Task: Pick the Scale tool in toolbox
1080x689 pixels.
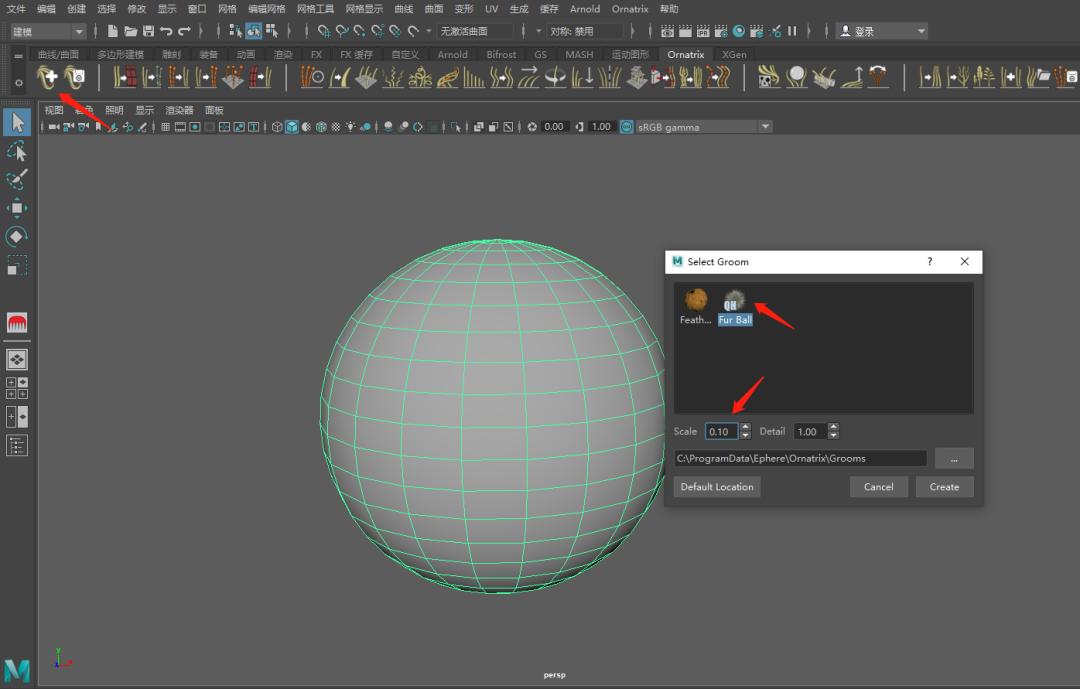Action: pos(17,265)
